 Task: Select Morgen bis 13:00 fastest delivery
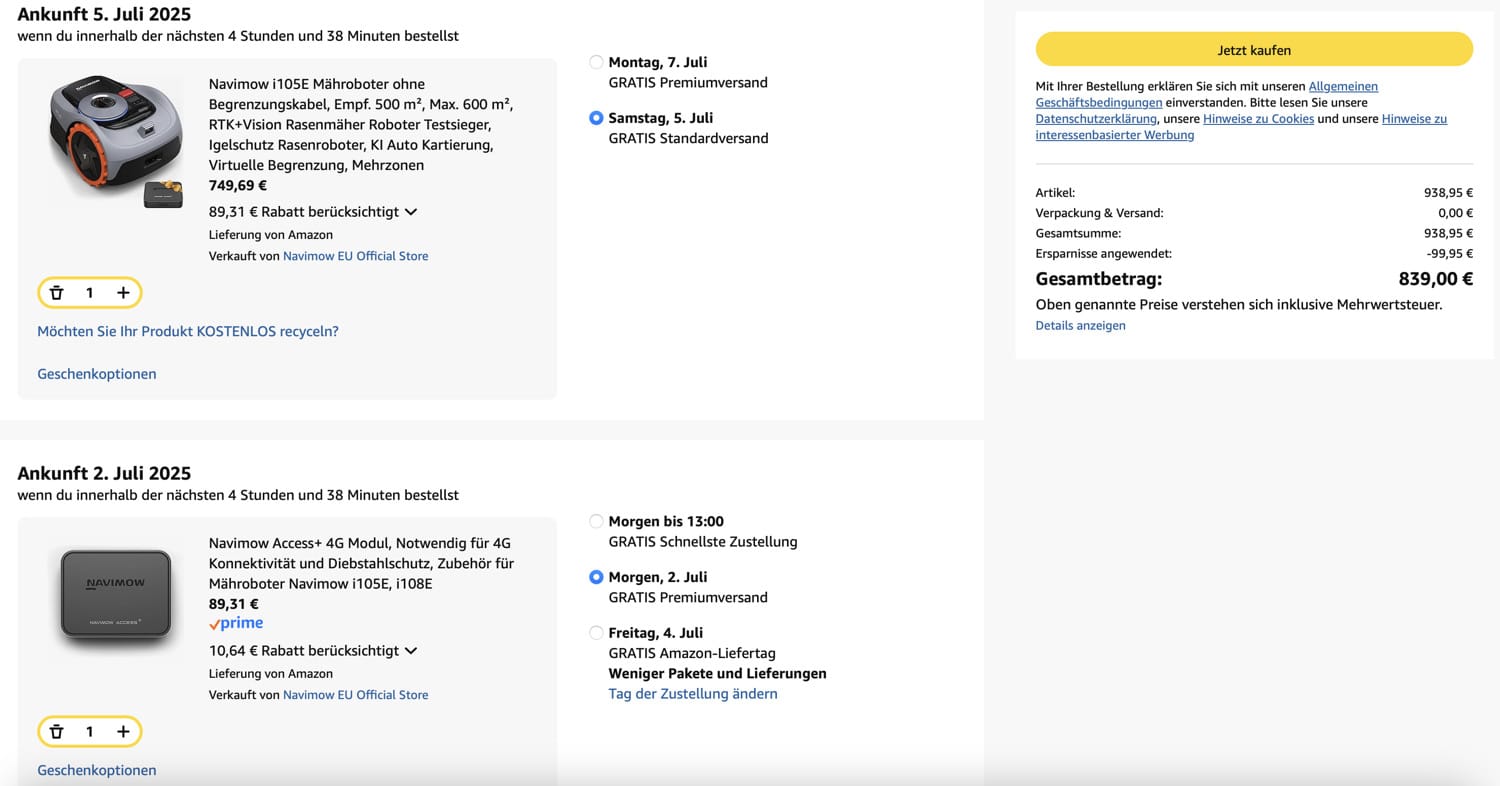click(597, 521)
